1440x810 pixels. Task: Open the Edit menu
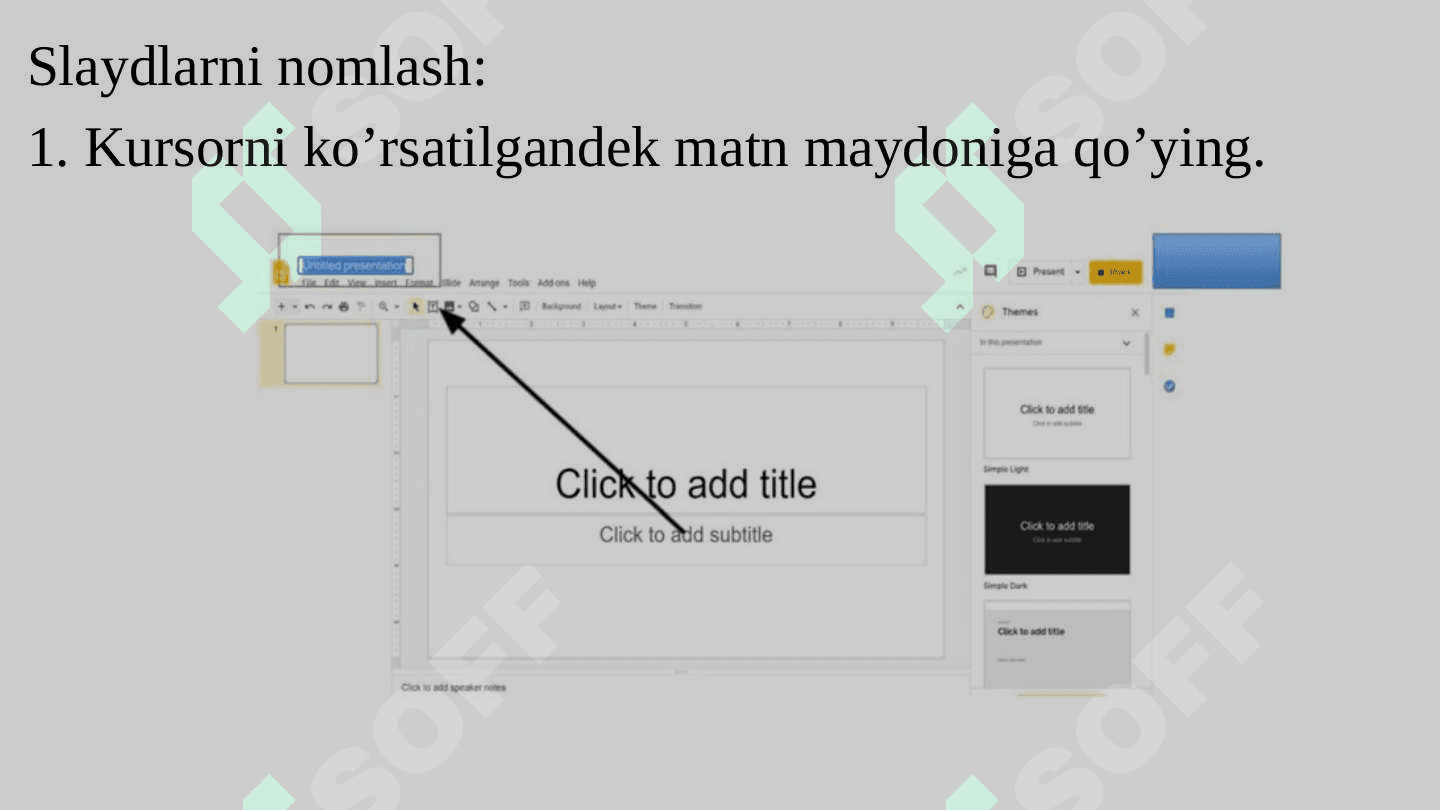coord(331,283)
